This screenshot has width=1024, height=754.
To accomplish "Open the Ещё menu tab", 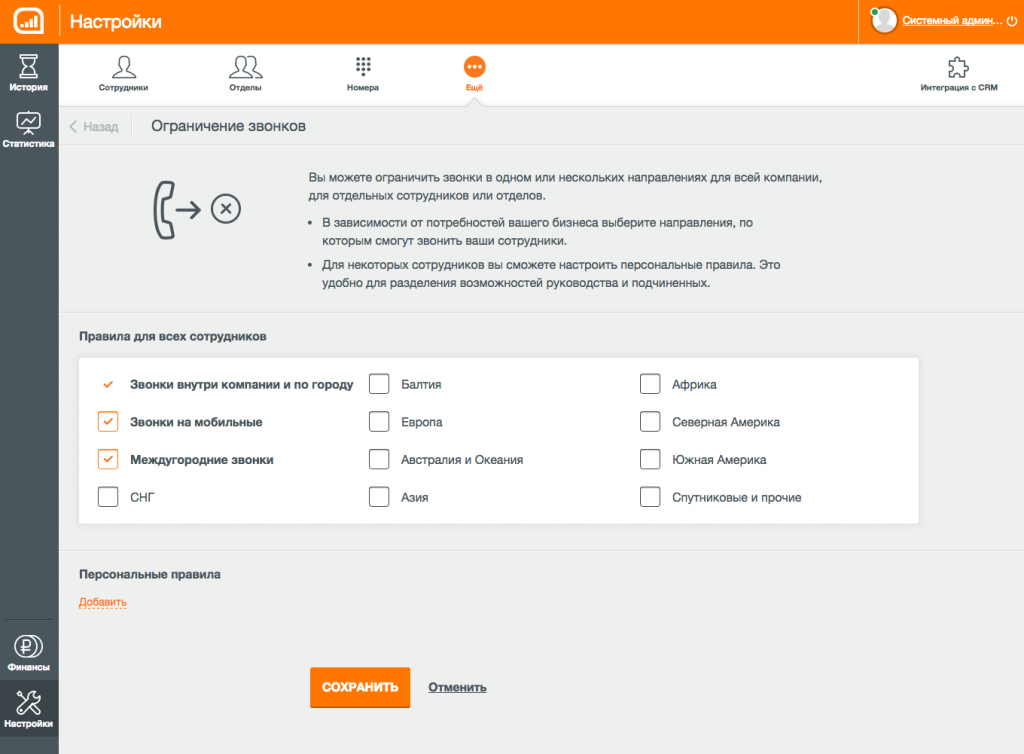I will (475, 74).
